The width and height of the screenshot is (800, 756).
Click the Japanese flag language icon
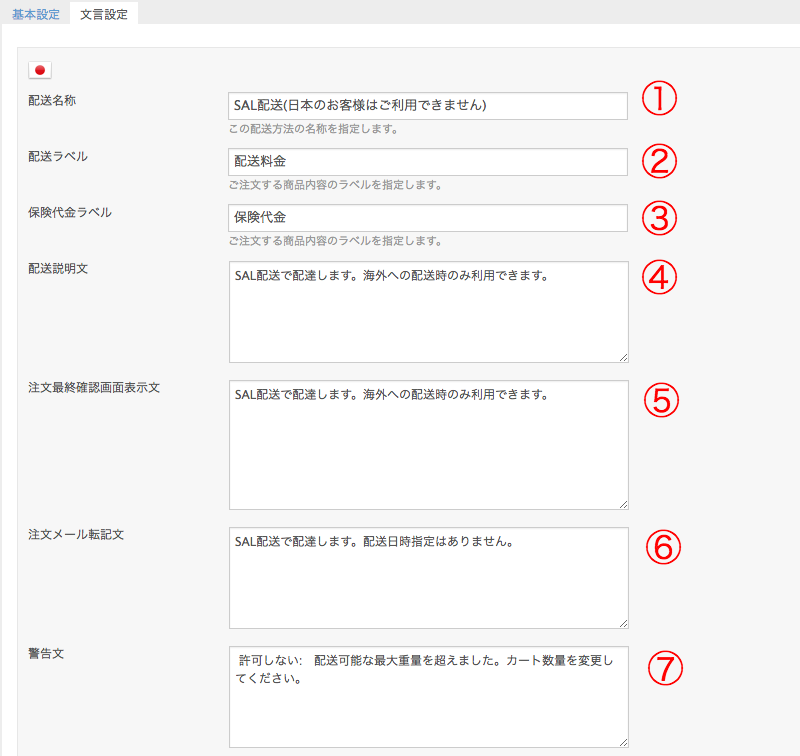[40, 70]
